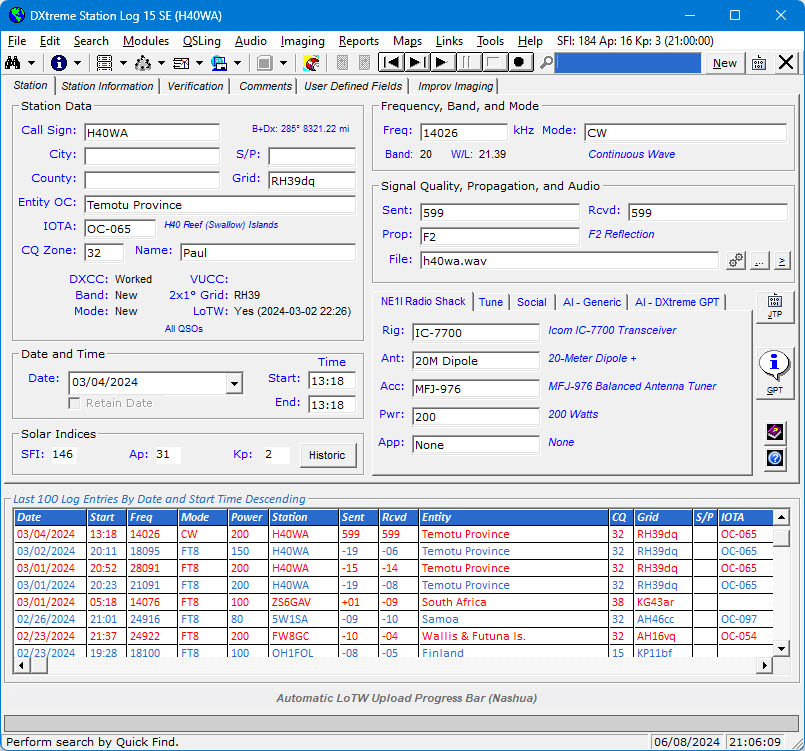Viewport: 805px width, 751px height.
Task: Open dropdown next to QSL card icon
Action: tap(199, 63)
